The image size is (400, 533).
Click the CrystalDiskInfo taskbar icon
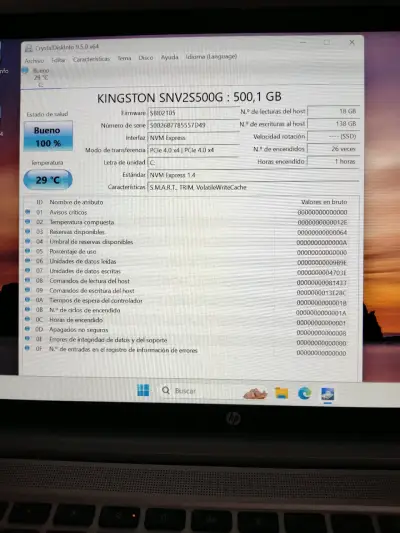click(x=328, y=394)
